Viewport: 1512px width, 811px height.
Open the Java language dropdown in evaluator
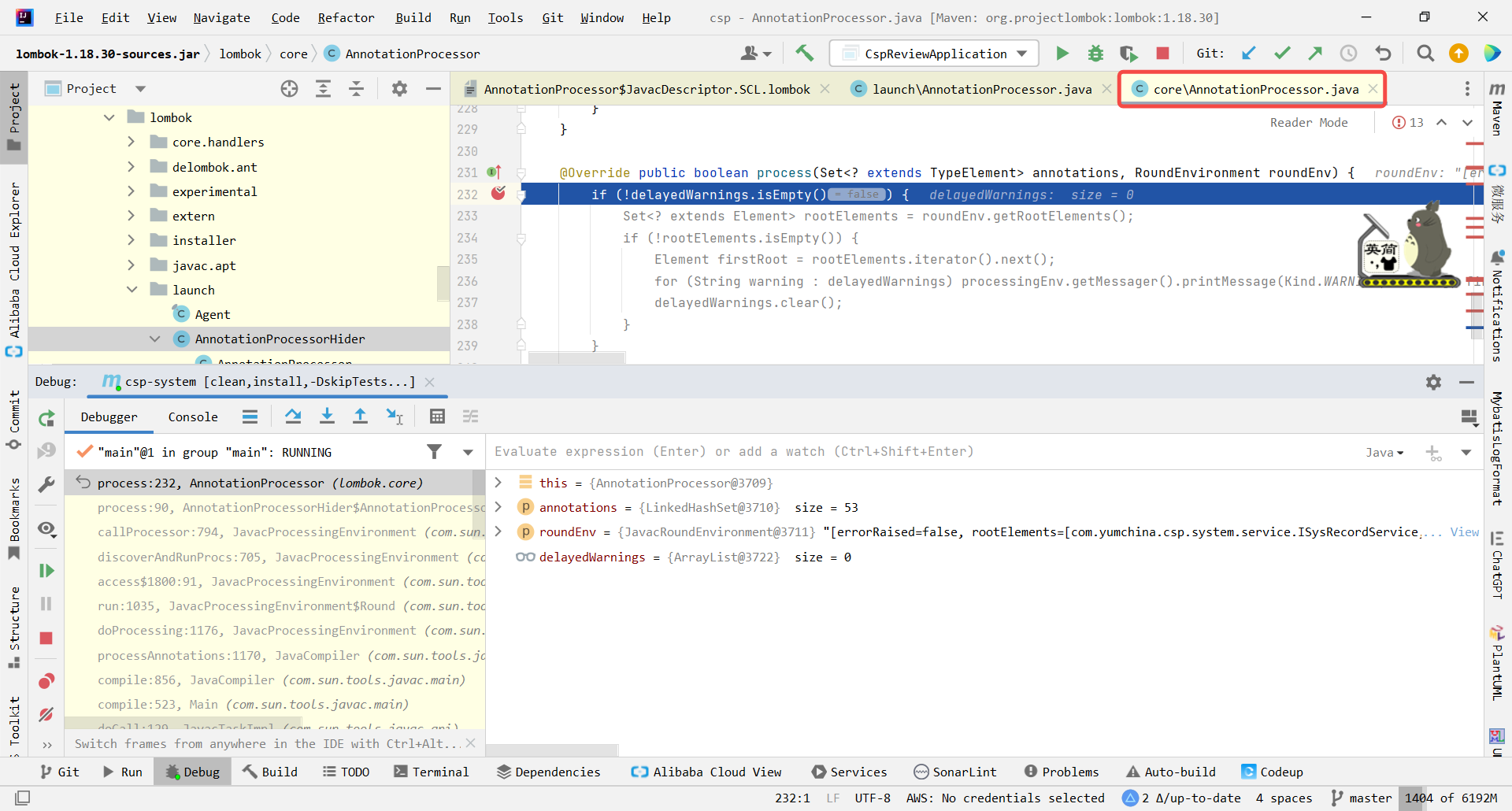1384,452
